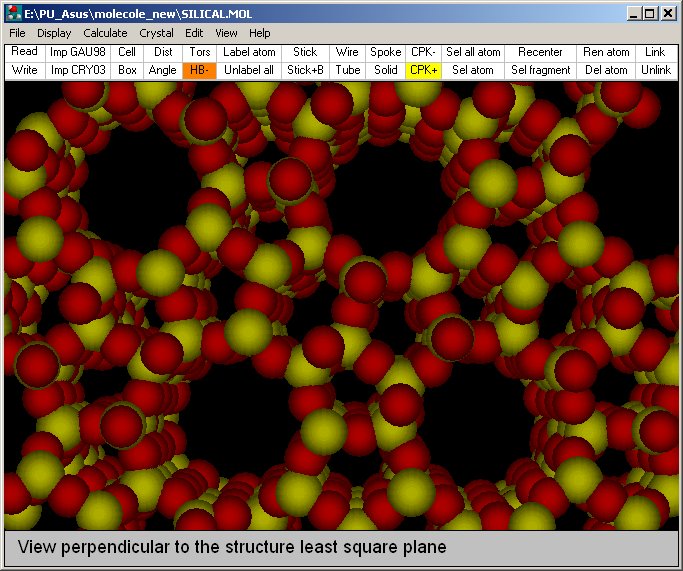Open the View menu
The image size is (683, 571).
click(226, 33)
